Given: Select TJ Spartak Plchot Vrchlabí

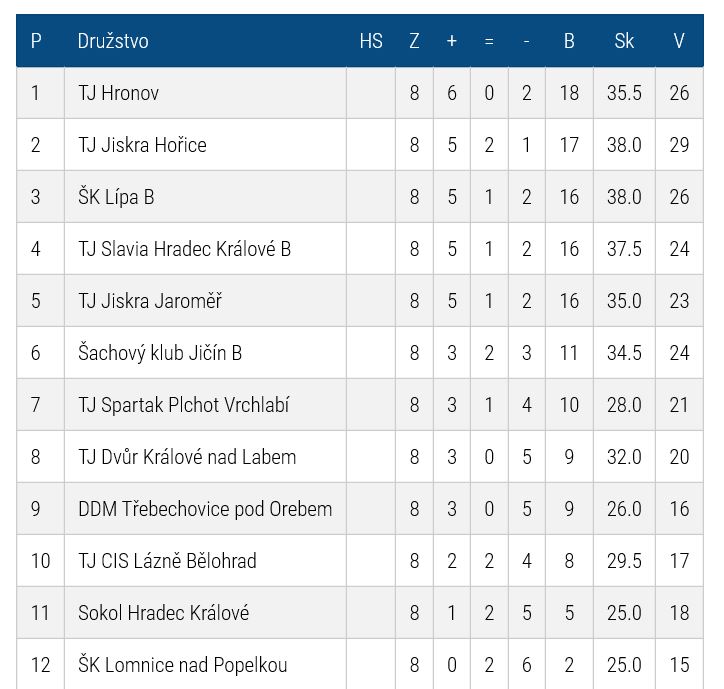Looking at the screenshot, I should (x=183, y=405).
